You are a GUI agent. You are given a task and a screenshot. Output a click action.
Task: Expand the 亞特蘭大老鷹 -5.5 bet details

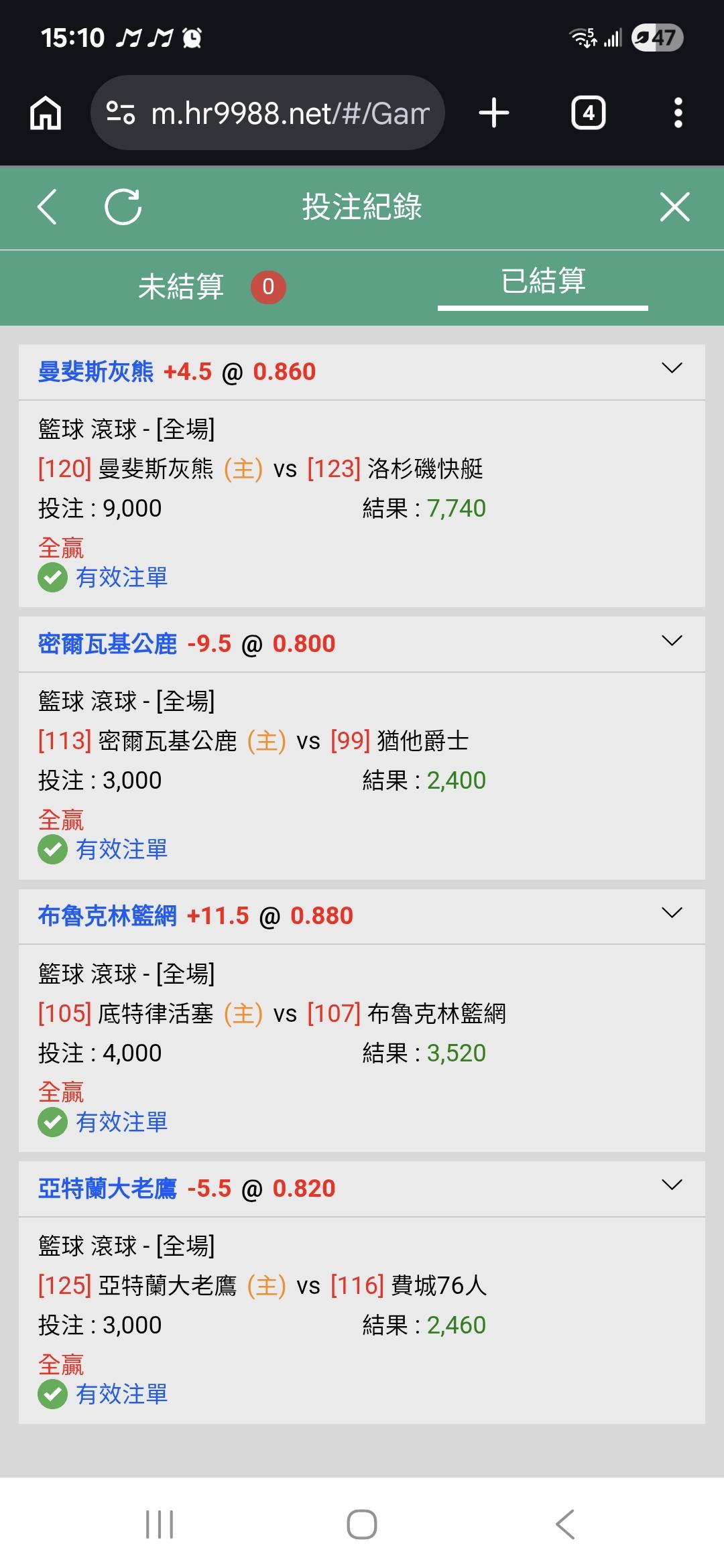(x=672, y=1185)
